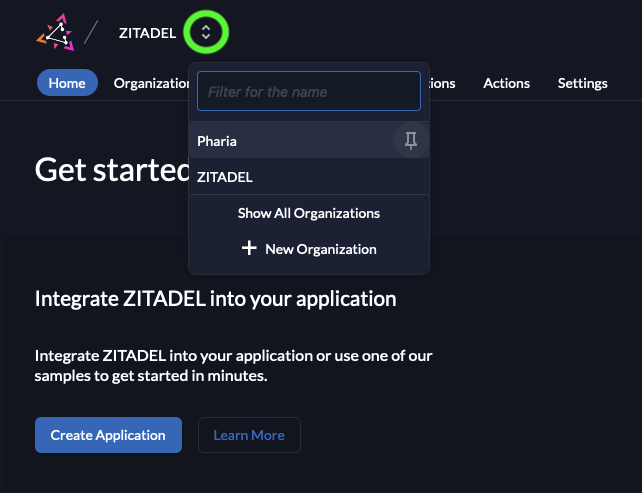Viewport: 642px width, 493px height.
Task: Click the New Organization button
Action: (x=309, y=249)
